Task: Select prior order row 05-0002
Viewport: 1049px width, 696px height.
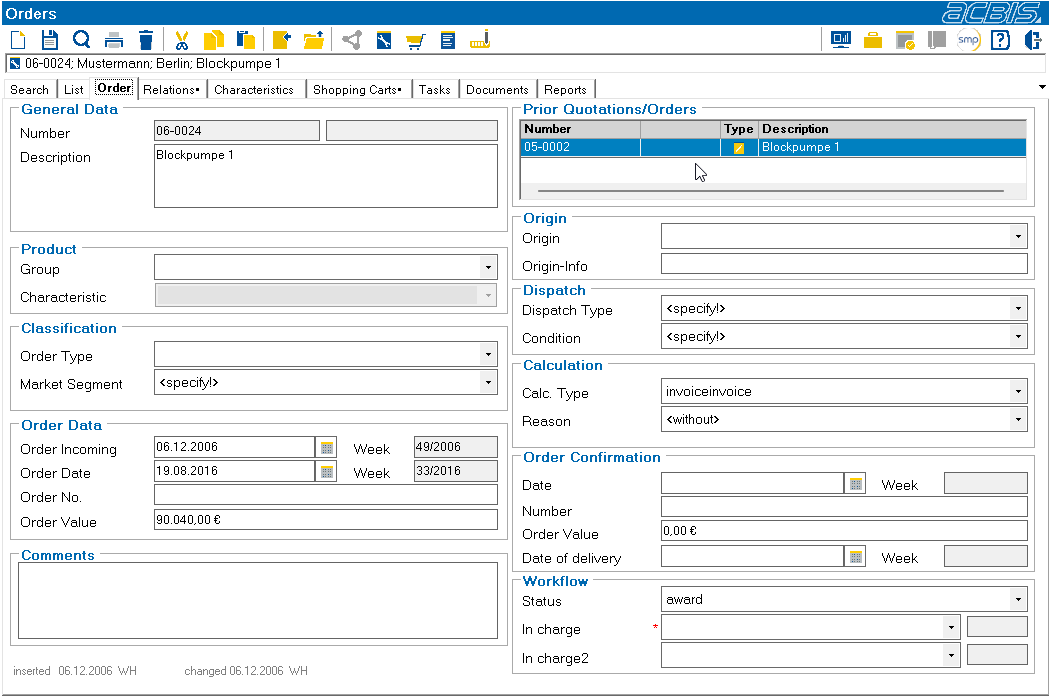Action: coord(773,147)
